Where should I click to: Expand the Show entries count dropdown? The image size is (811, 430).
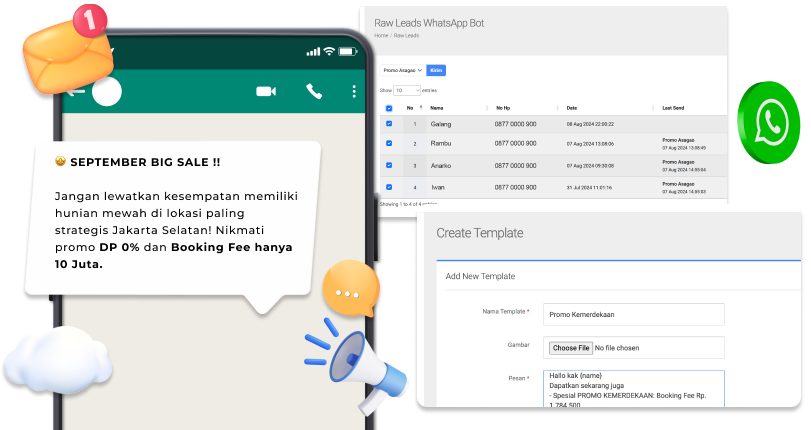(407, 90)
